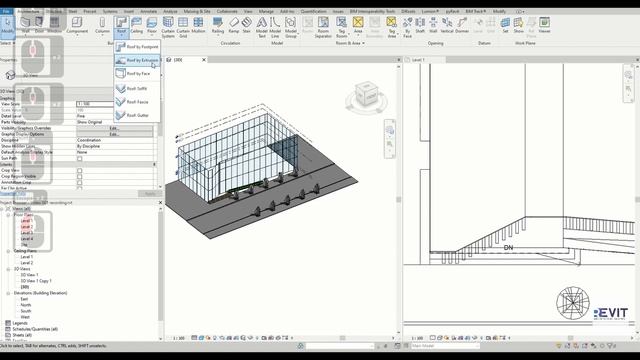Select the Door tool

point(39,25)
